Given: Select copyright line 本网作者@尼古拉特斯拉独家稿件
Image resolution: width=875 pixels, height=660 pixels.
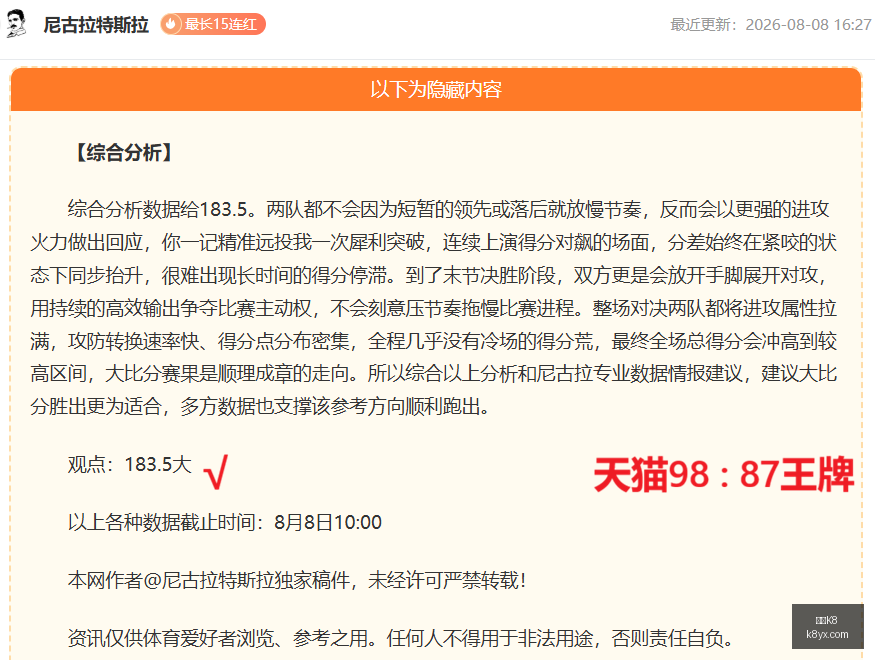Looking at the screenshot, I should (x=296, y=580).
